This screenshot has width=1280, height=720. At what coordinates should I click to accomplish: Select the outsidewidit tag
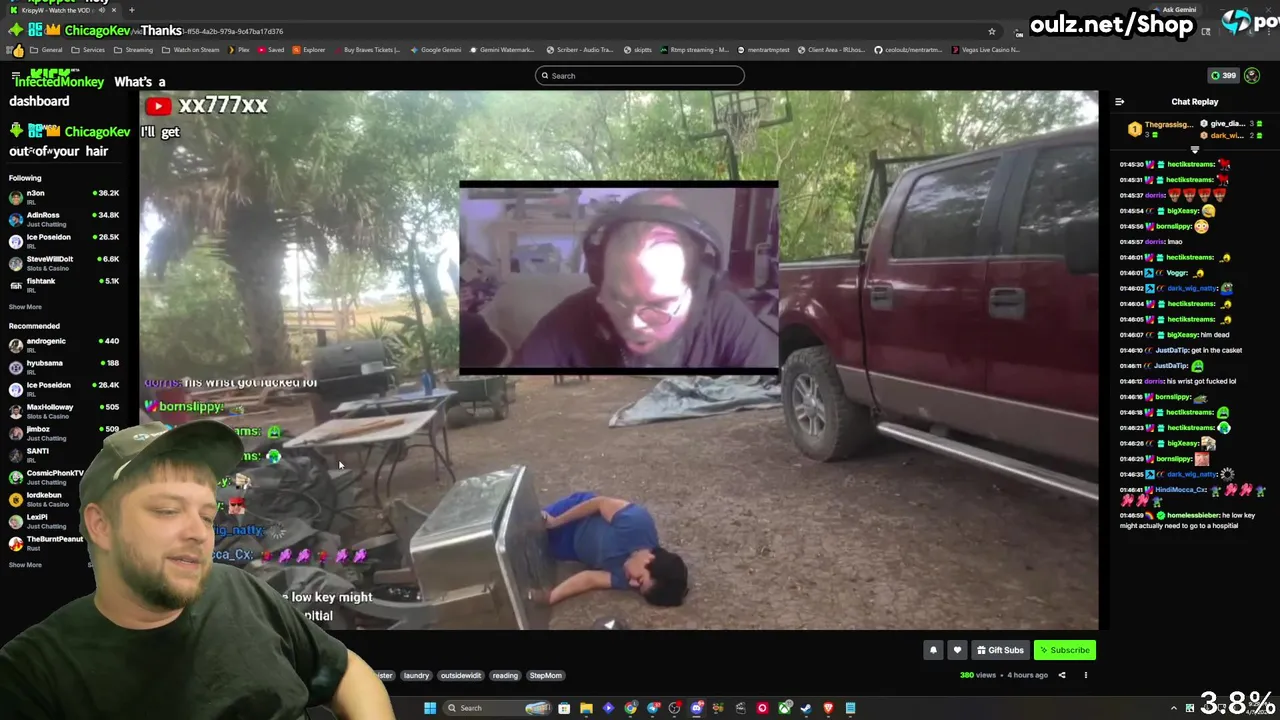tap(460, 676)
